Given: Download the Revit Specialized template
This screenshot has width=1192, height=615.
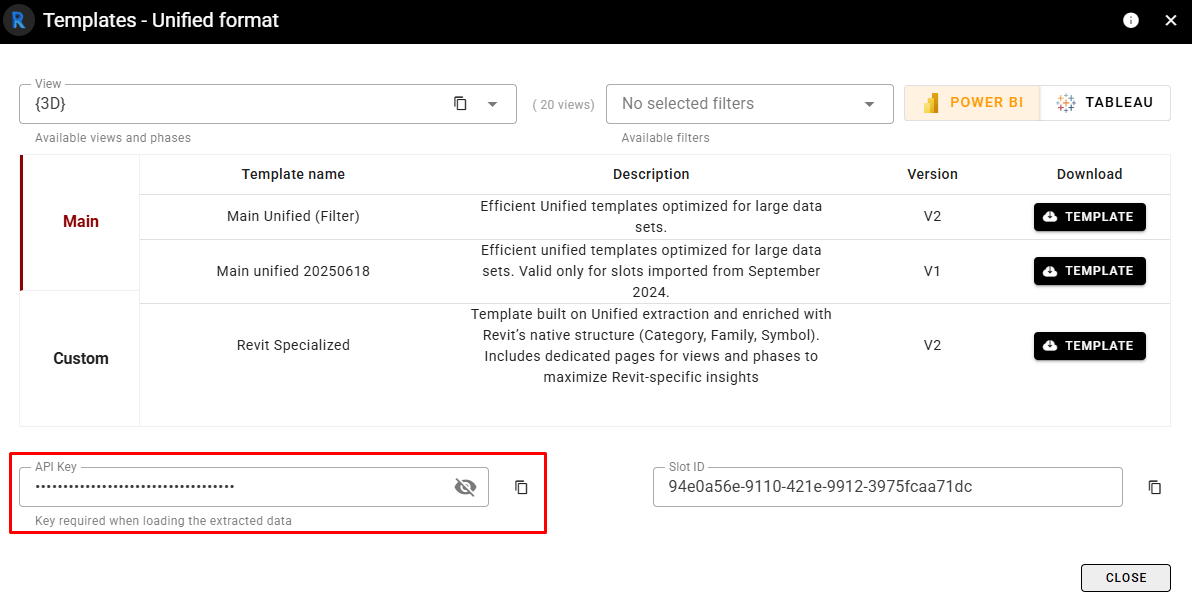Looking at the screenshot, I should click(x=1089, y=346).
